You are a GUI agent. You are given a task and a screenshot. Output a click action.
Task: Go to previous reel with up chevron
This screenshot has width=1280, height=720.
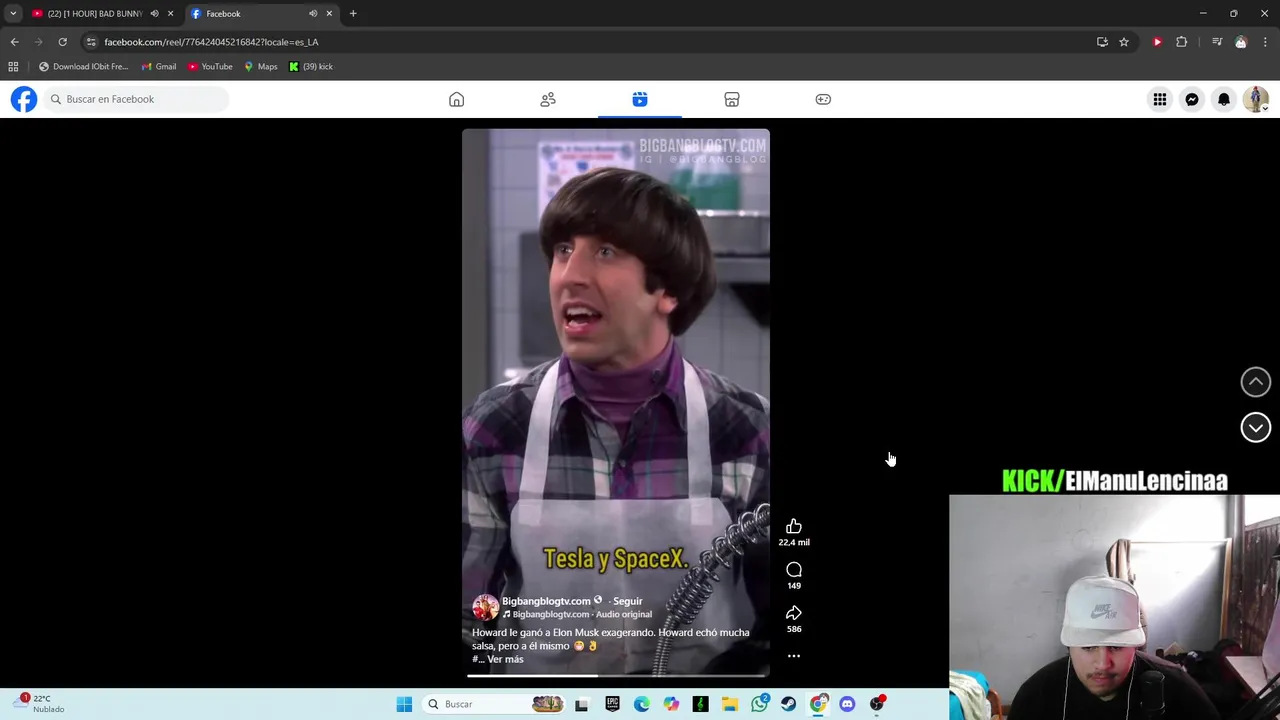[x=1256, y=381]
